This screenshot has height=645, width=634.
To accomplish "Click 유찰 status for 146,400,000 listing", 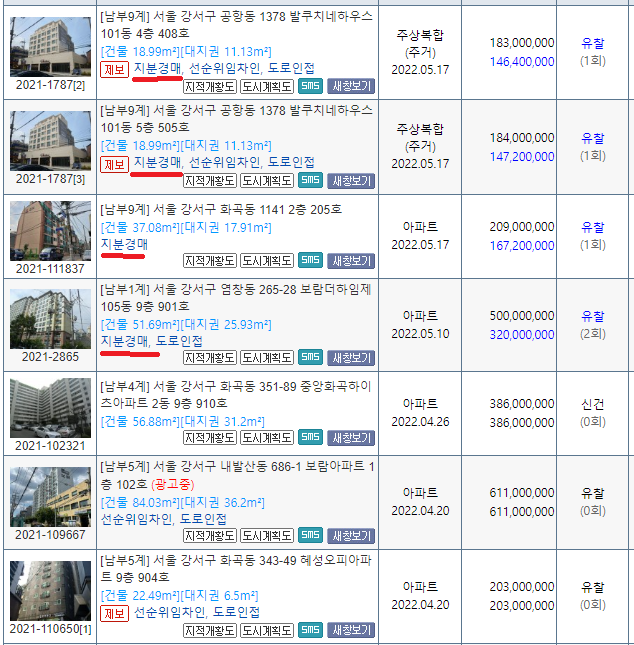I will (x=592, y=43).
